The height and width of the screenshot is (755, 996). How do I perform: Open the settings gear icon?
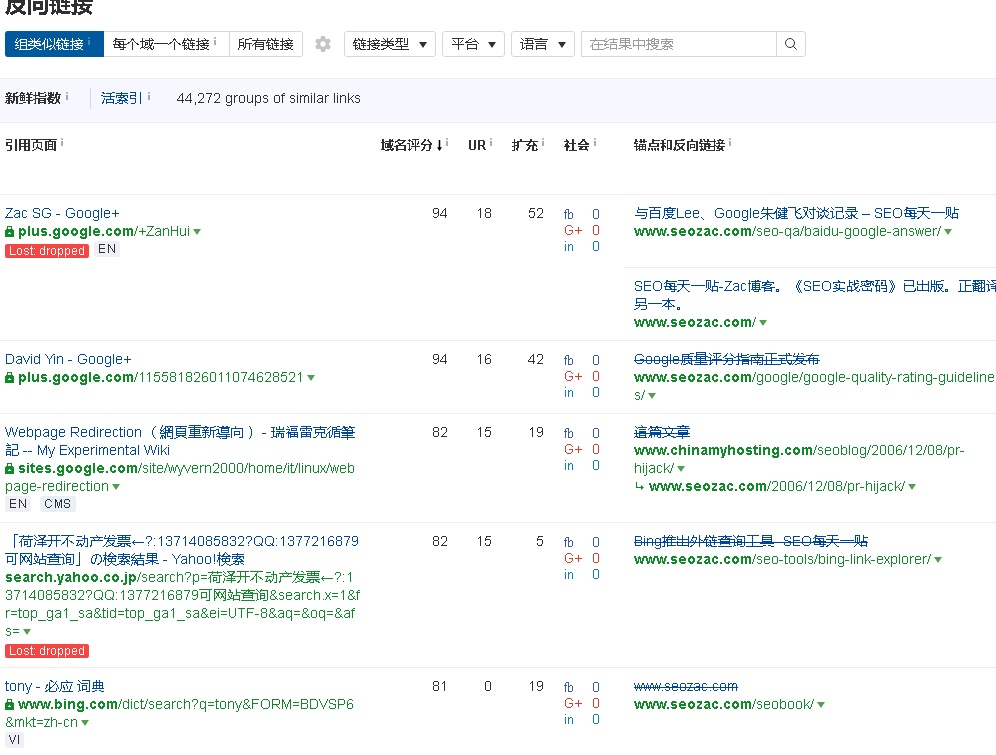pos(323,44)
